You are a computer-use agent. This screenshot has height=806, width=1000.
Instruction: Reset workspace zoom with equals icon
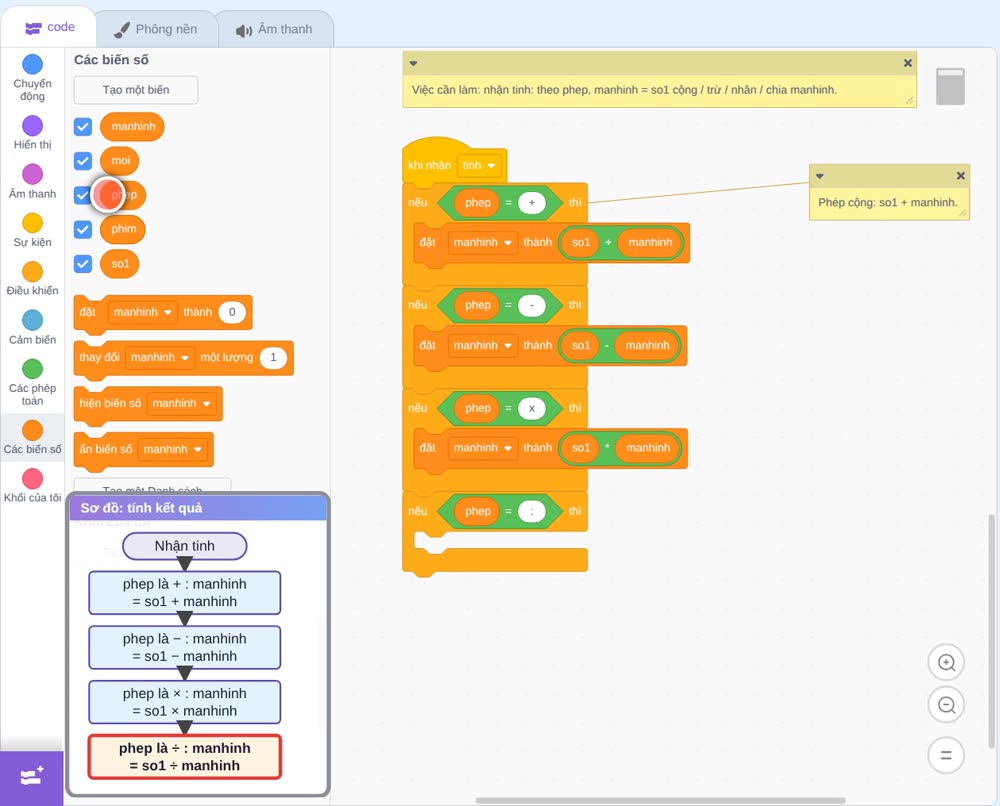coord(946,755)
